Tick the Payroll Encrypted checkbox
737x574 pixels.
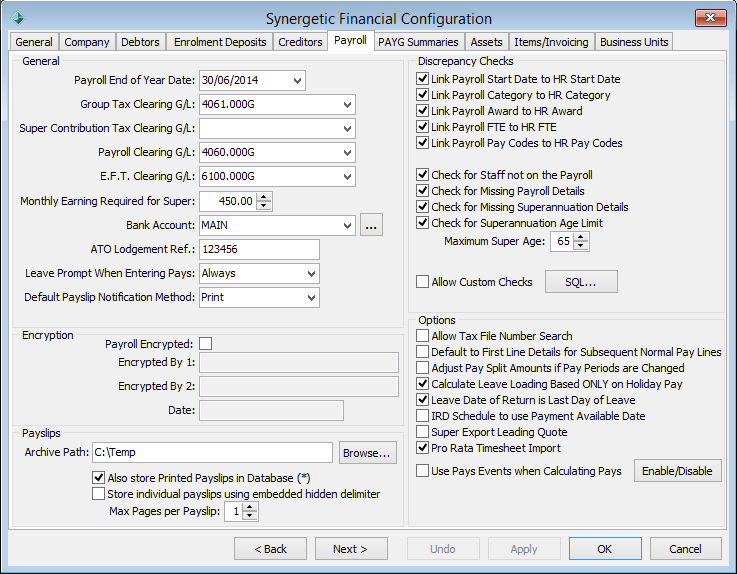[x=205, y=344]
